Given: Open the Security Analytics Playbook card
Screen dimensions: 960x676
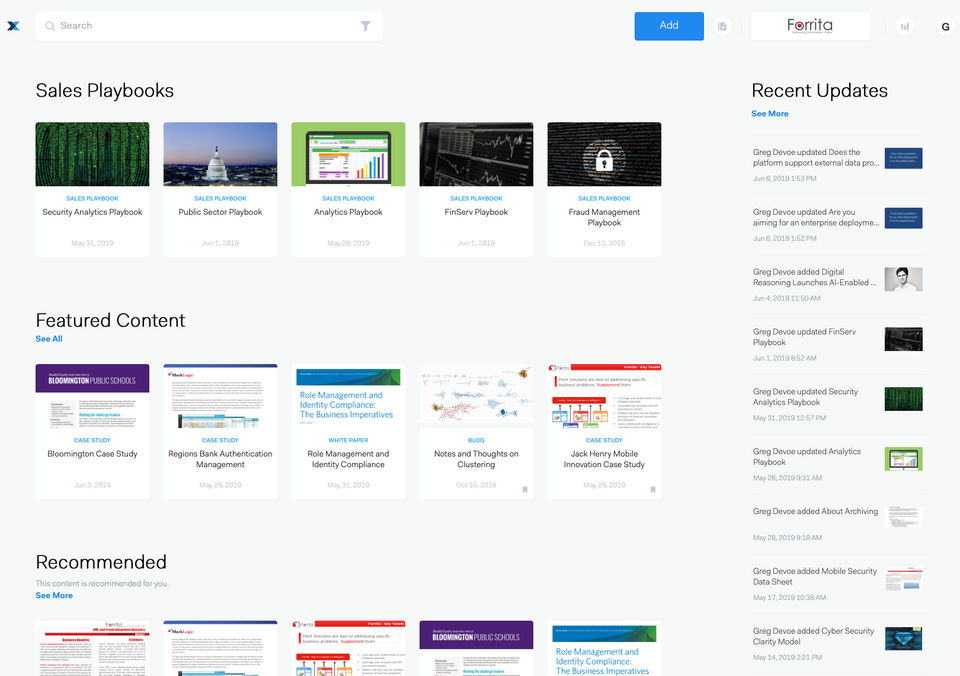Looking at the screenshot, I should coord(92,189).
